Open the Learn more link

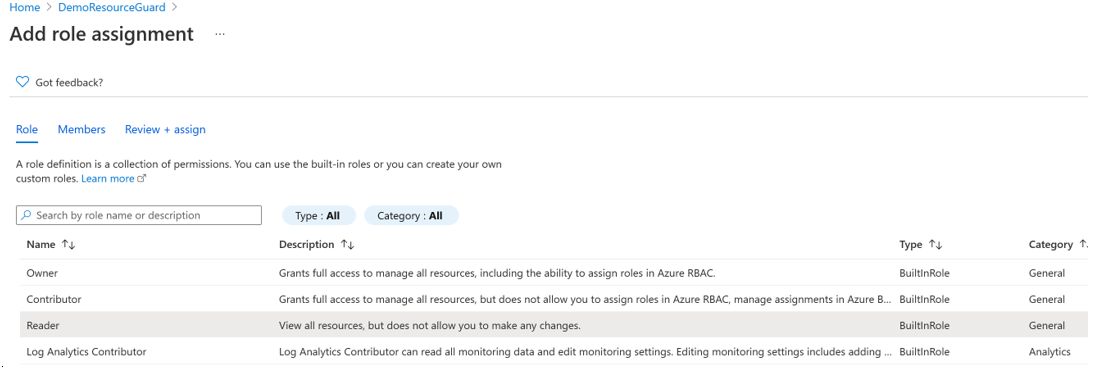[107, 179]
